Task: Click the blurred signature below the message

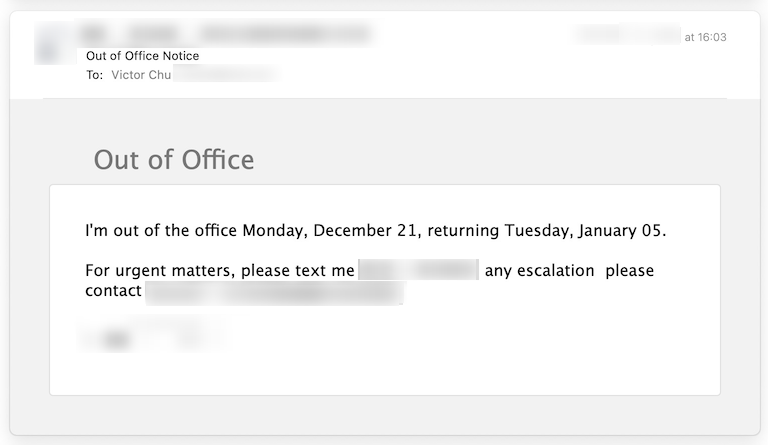Action: click(x=152, y=335)
